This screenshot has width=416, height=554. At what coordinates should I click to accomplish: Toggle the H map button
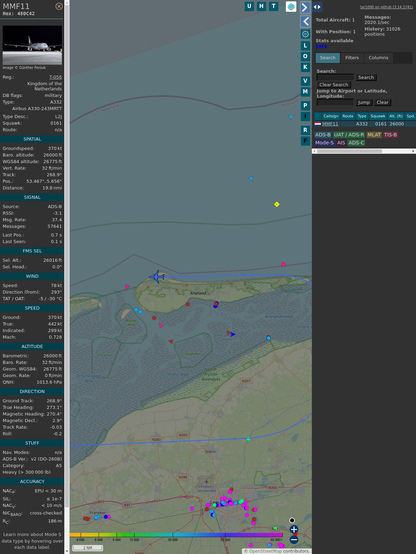(261, 6)
